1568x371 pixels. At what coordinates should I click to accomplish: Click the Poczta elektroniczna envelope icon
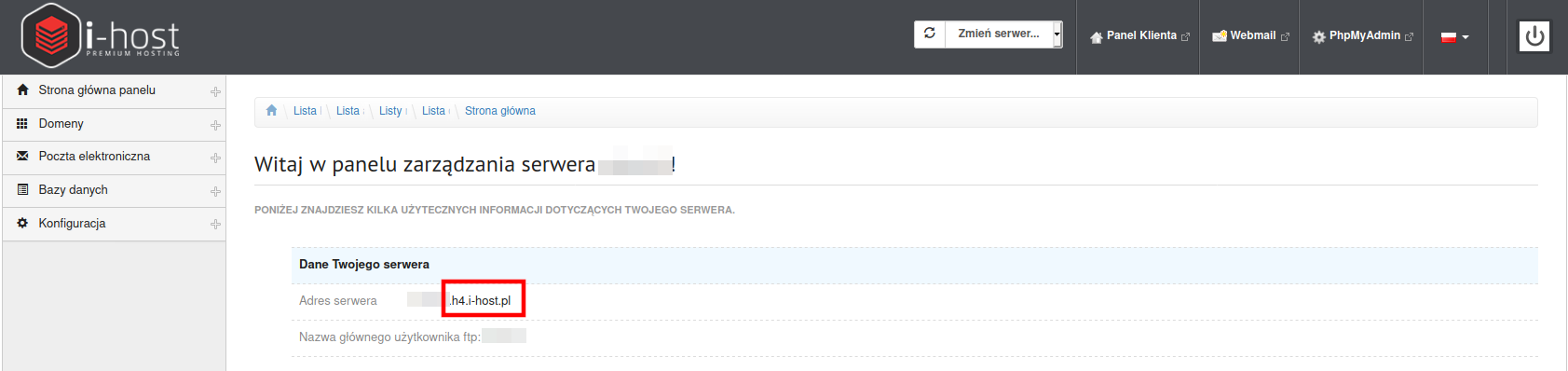(x=22, y=157)
